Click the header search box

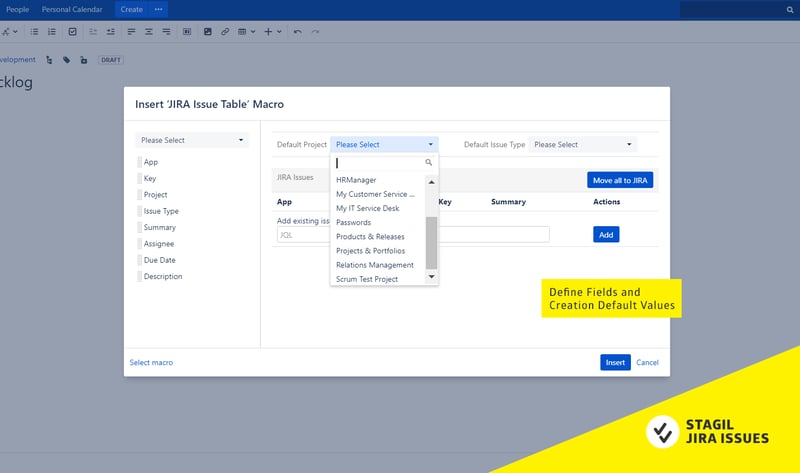click(x=739, y=10)
